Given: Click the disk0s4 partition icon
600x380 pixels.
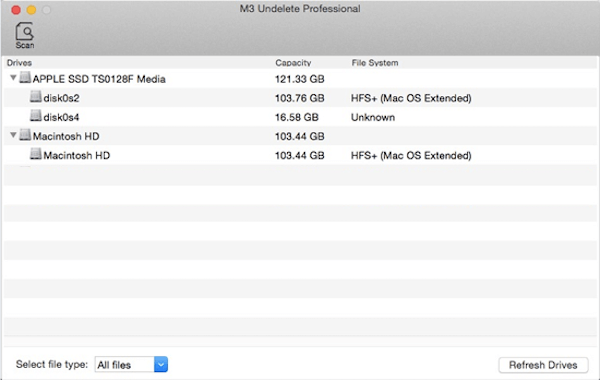Looking at the screenshot, I should [x=36, y=116].
